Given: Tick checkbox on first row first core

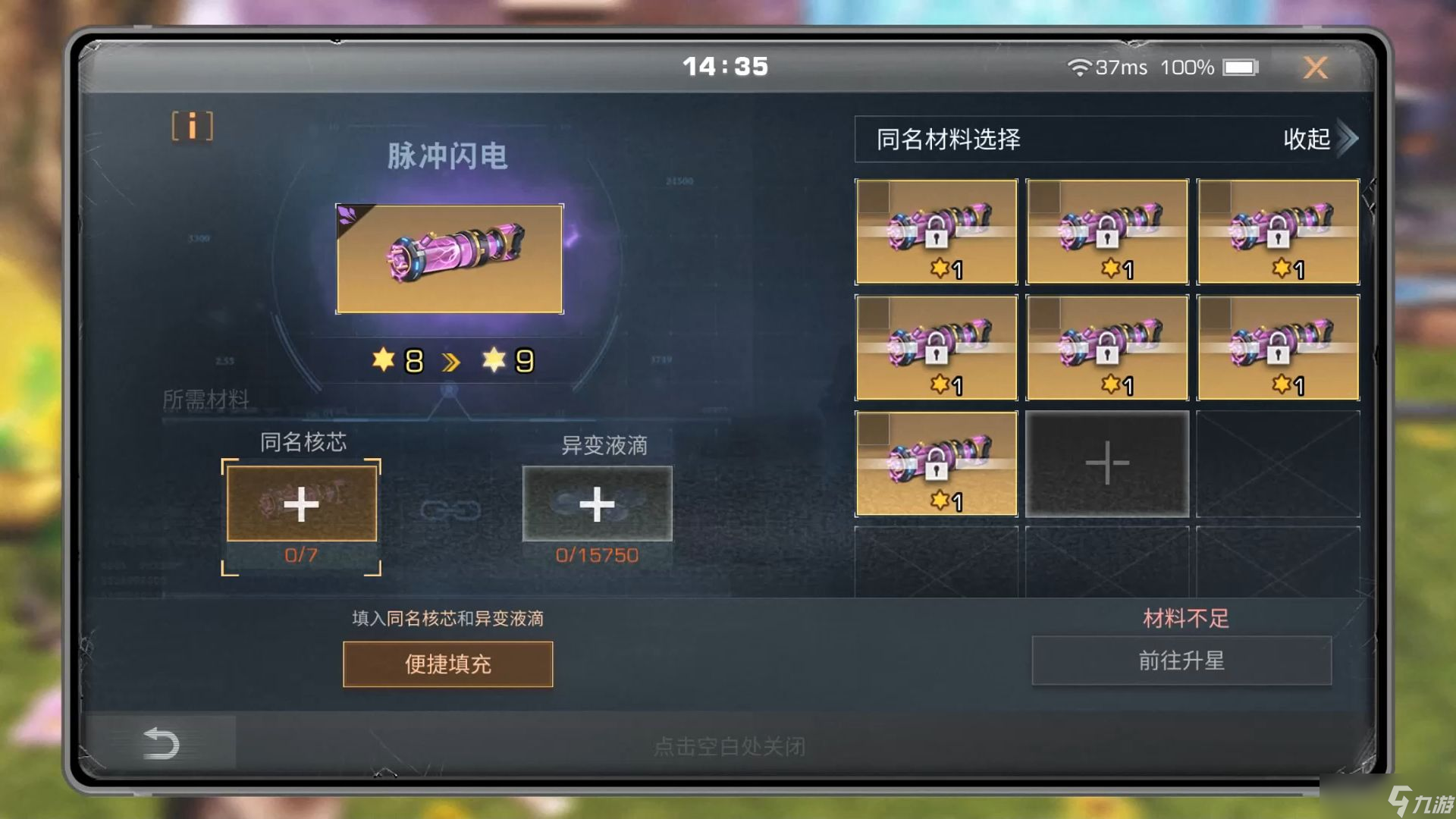Looking at the screenshot, I should 874,197.
